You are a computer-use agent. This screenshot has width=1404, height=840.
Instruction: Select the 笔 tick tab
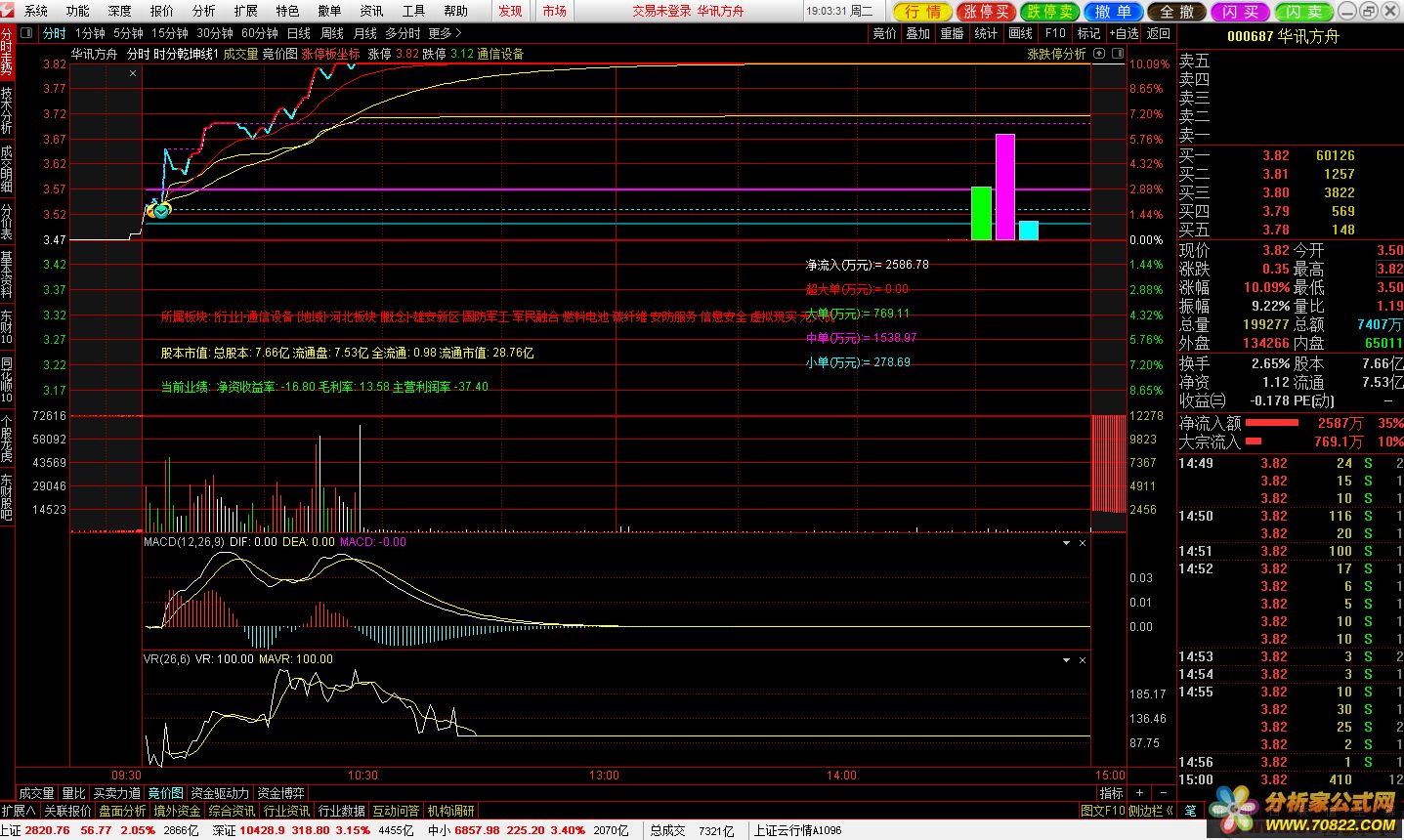[x=1191, y=811]
